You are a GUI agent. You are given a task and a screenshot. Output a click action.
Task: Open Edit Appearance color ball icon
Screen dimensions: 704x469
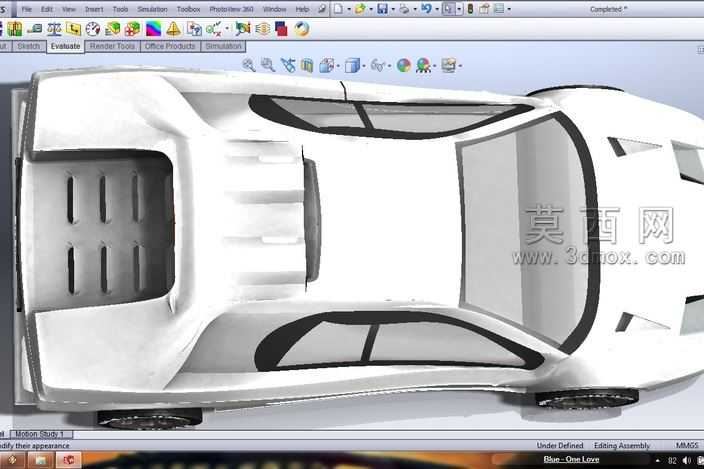(404, 66)
